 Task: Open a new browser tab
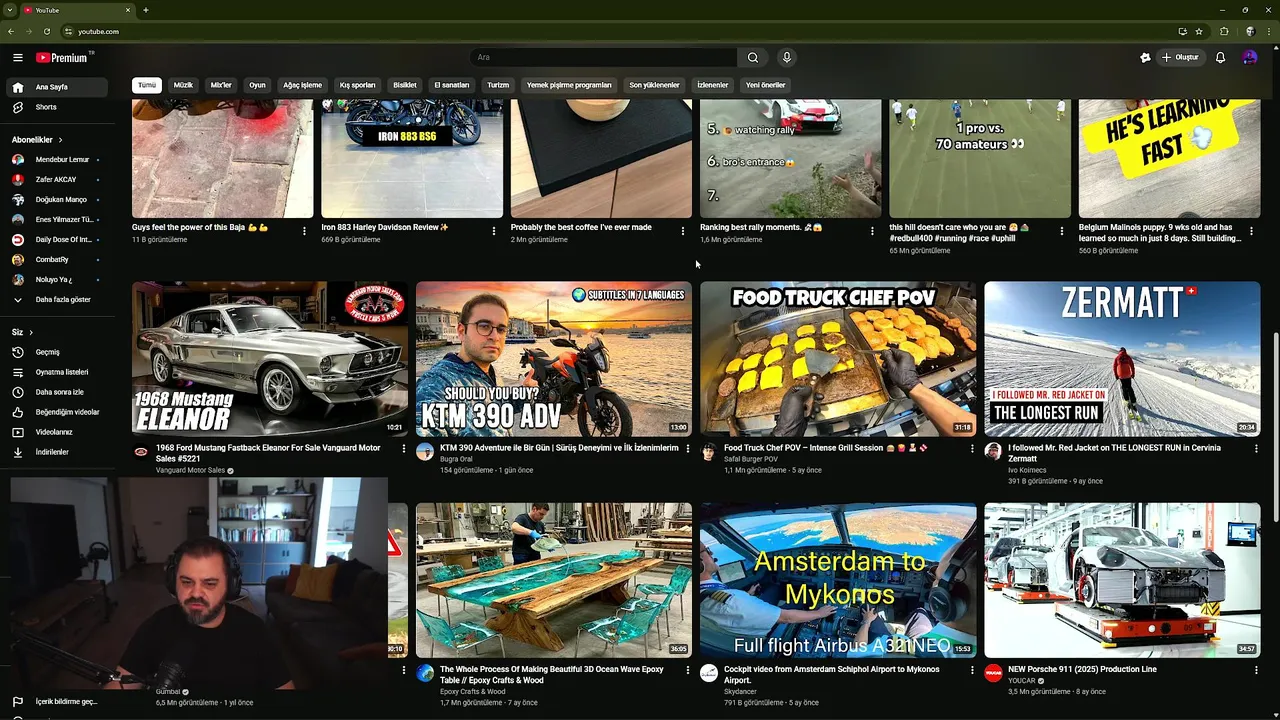(x=146, y=10)
